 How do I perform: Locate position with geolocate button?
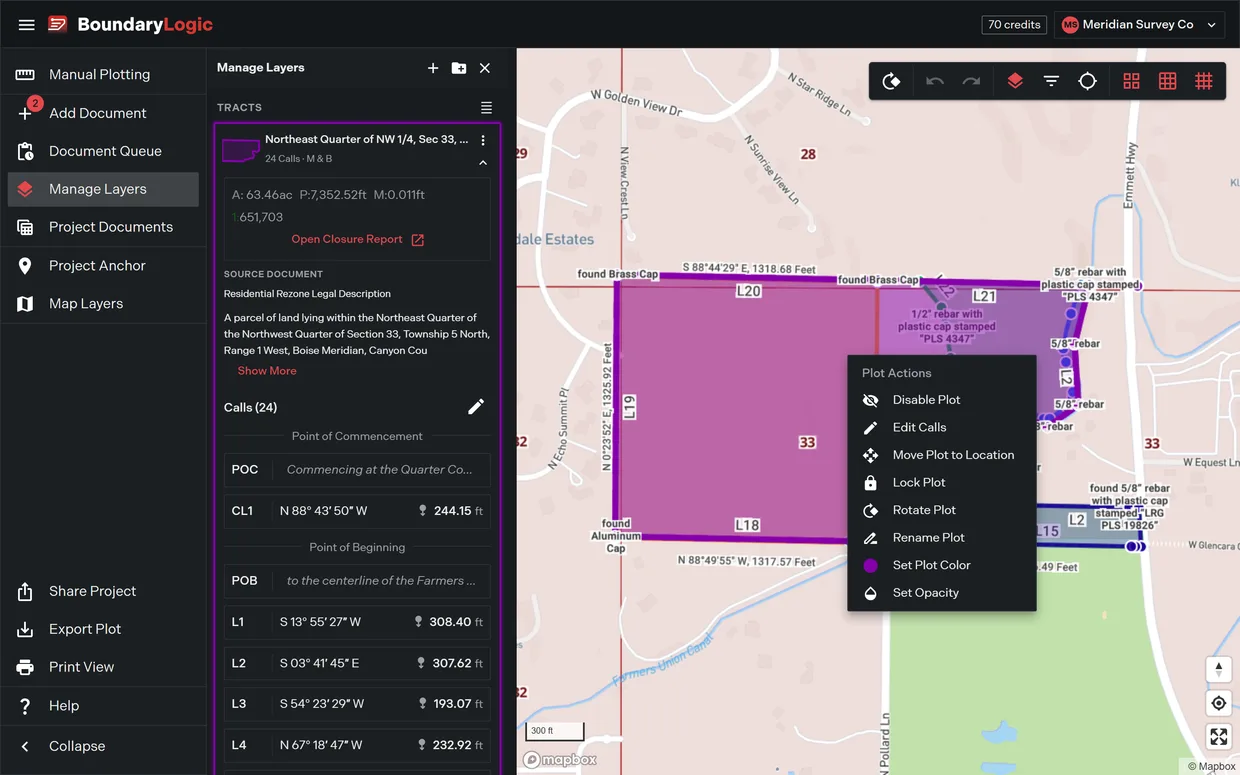point(1218,703)
